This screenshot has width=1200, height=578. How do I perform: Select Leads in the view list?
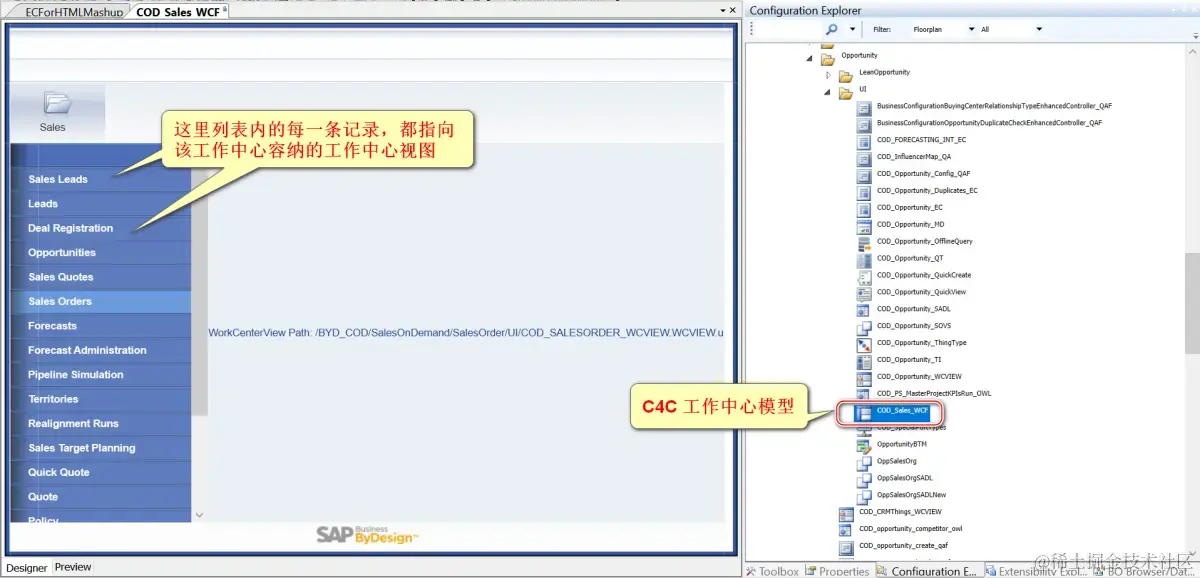(100, 203)
